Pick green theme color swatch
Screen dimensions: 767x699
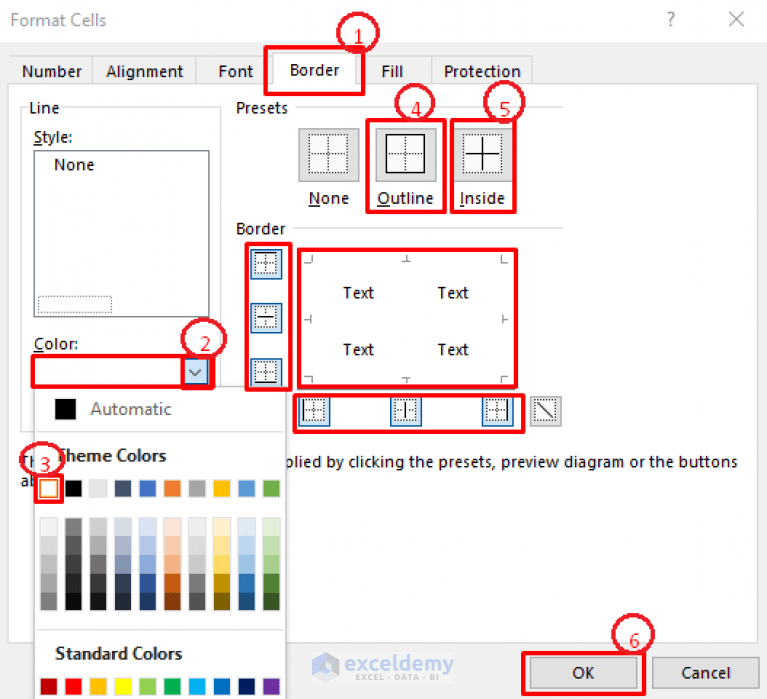coord(271,488)
